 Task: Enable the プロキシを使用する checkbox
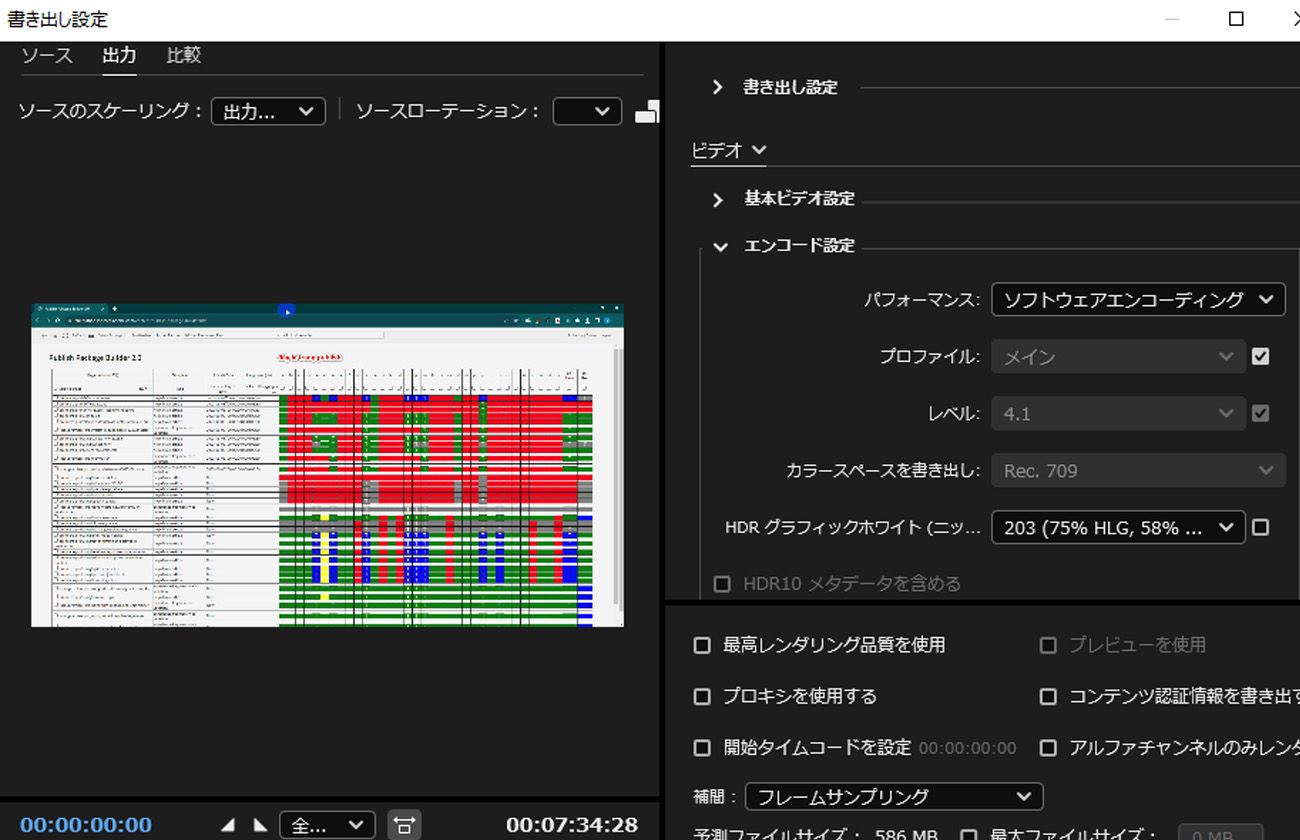click(701, 696)
